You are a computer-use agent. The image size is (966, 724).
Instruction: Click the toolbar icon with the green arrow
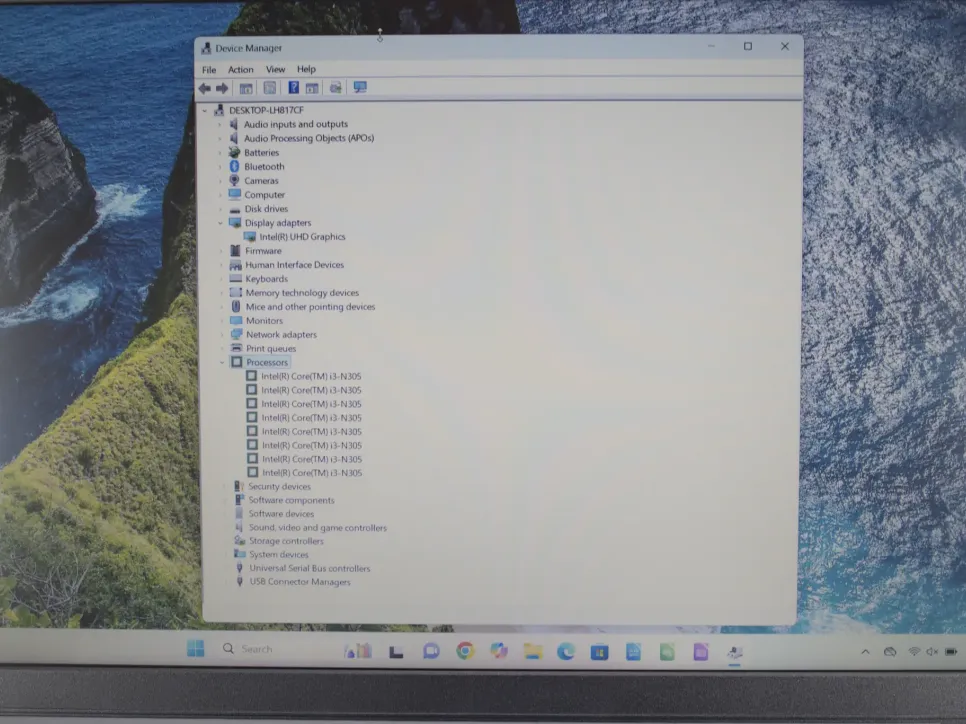point(336,87)
